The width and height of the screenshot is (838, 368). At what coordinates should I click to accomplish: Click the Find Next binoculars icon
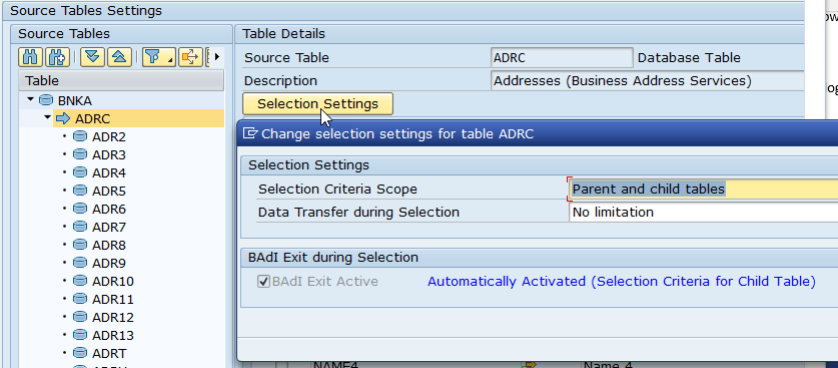coord(57,57)
